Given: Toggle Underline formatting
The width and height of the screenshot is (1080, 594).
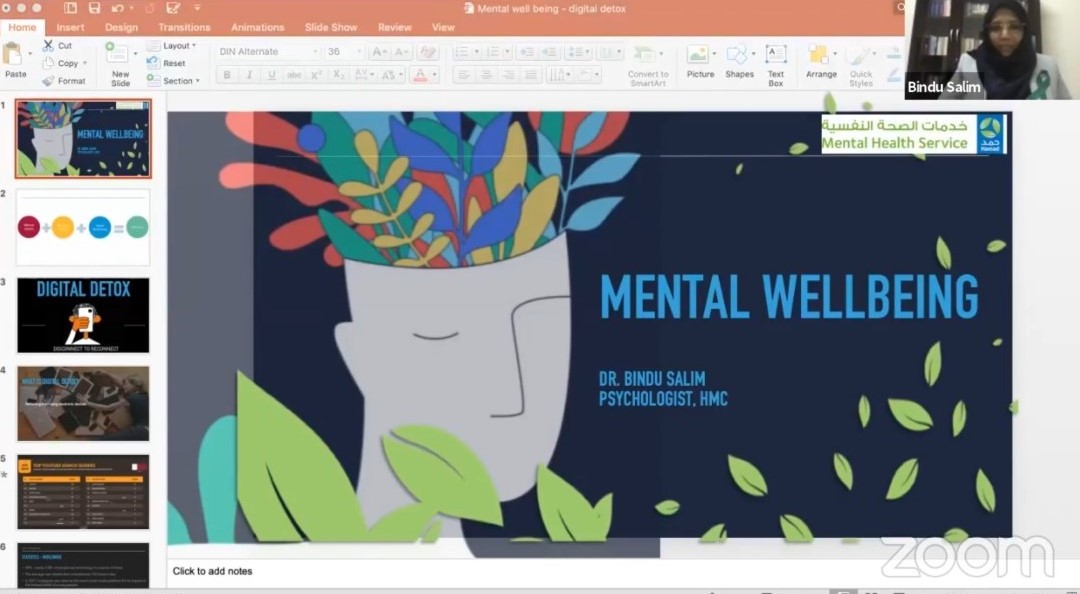Looking at the screenshot, I should (x=271, y=75).
